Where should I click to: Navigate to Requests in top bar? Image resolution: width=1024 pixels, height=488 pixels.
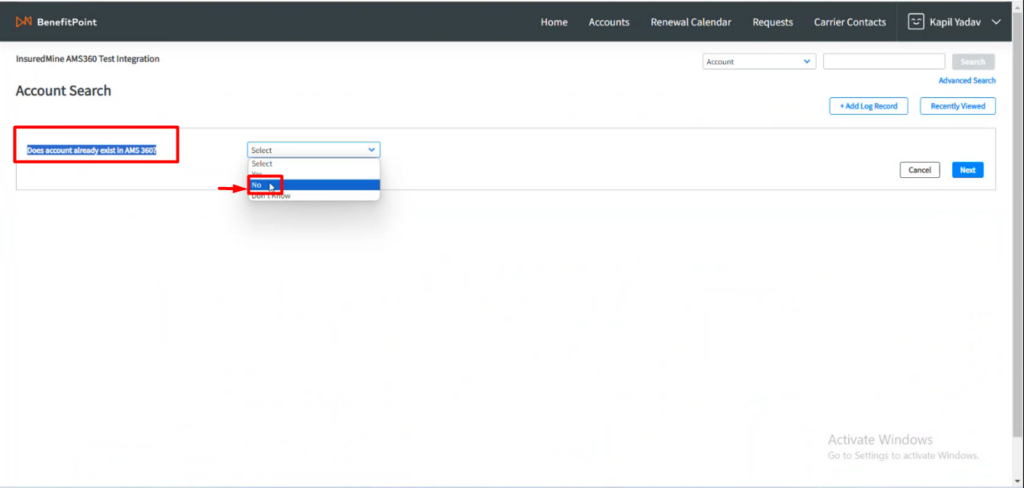point(772,22)
